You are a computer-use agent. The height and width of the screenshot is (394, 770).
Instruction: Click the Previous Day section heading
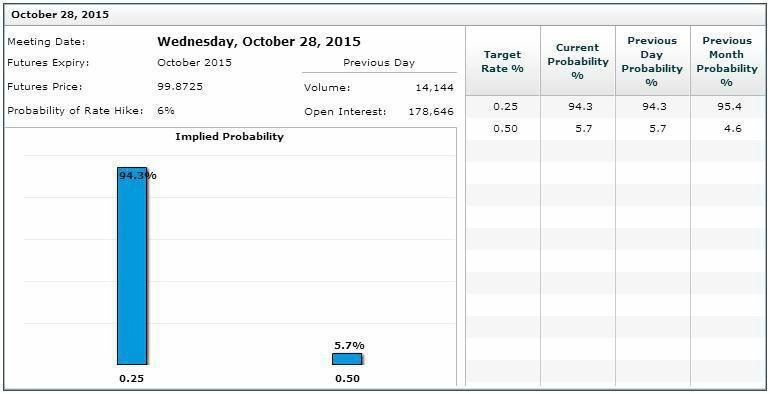(x=379, y=63)
